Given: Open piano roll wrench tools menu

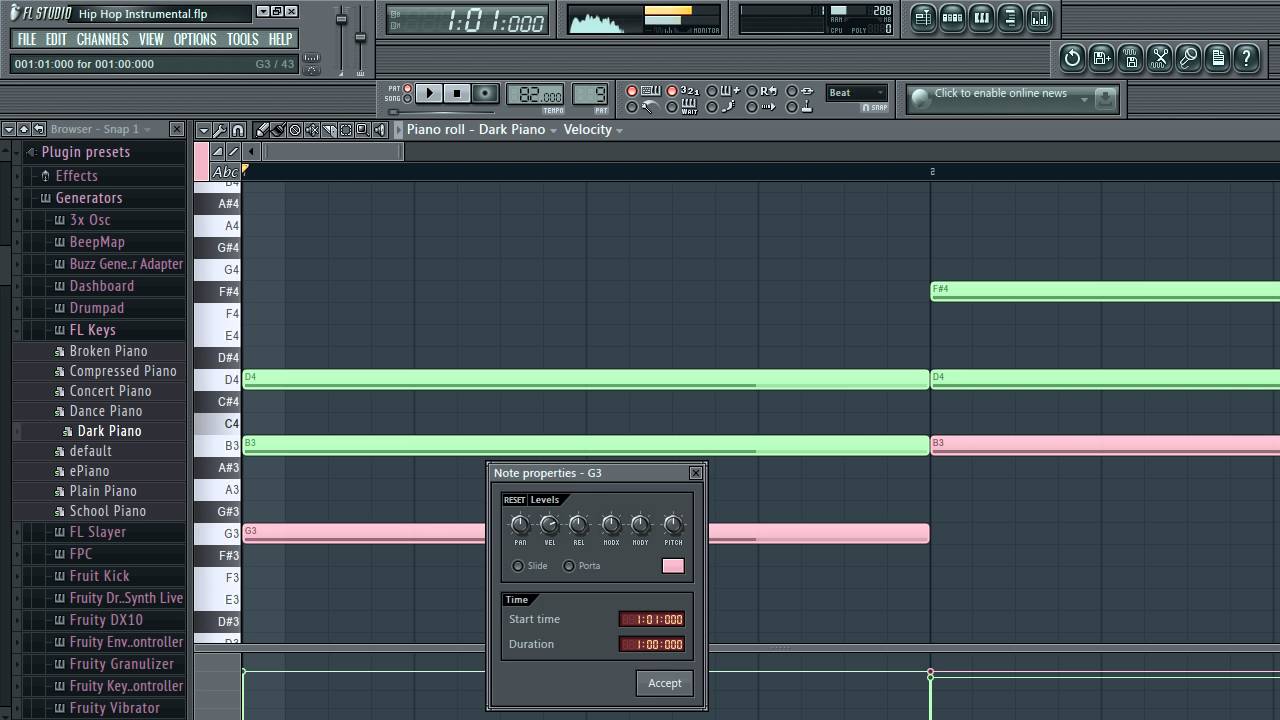Looking at the screenshot, I should click(x=220, y=130).
